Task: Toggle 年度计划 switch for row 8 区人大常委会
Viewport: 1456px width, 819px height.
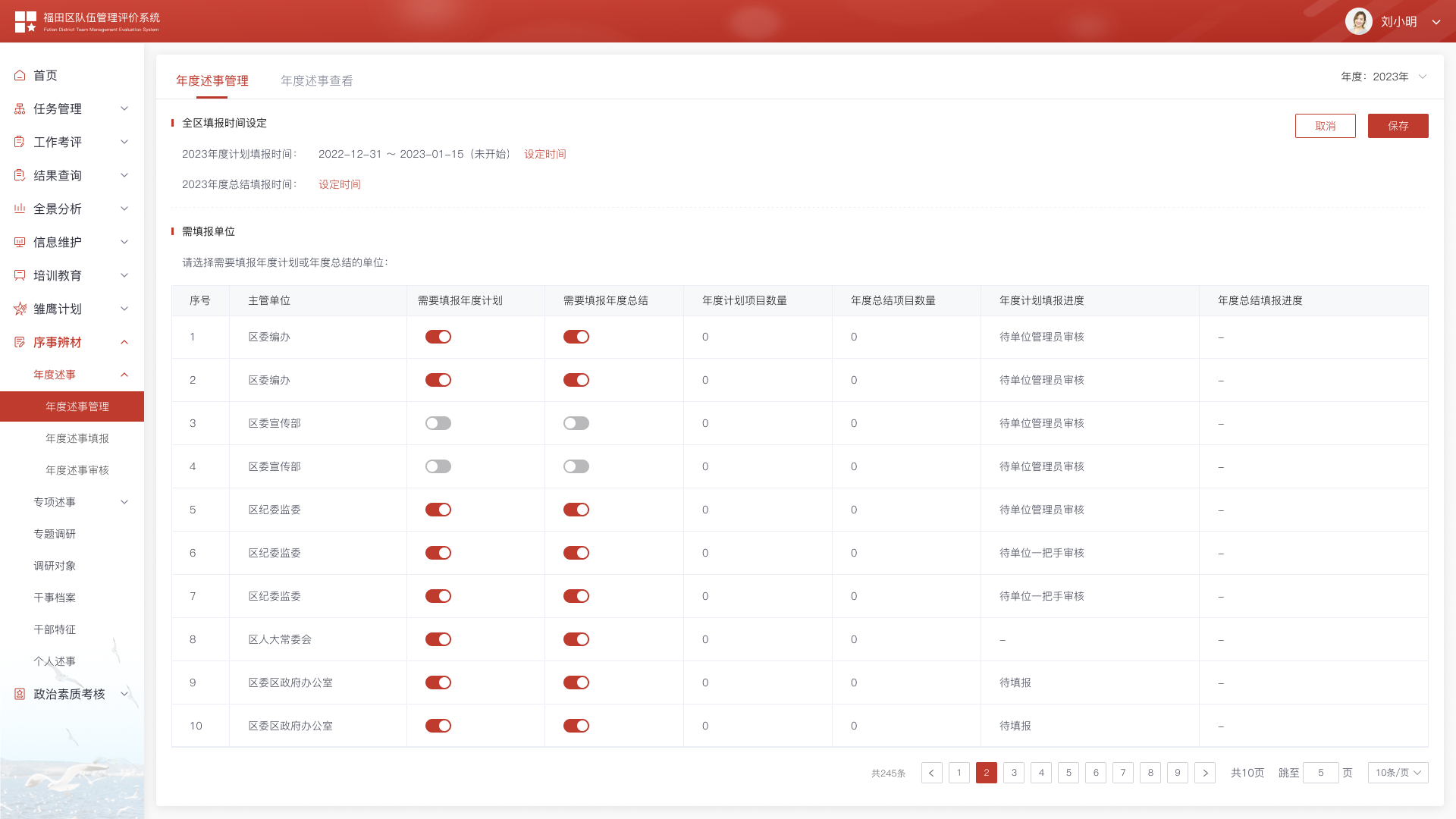Action: (x=438, y=639)
